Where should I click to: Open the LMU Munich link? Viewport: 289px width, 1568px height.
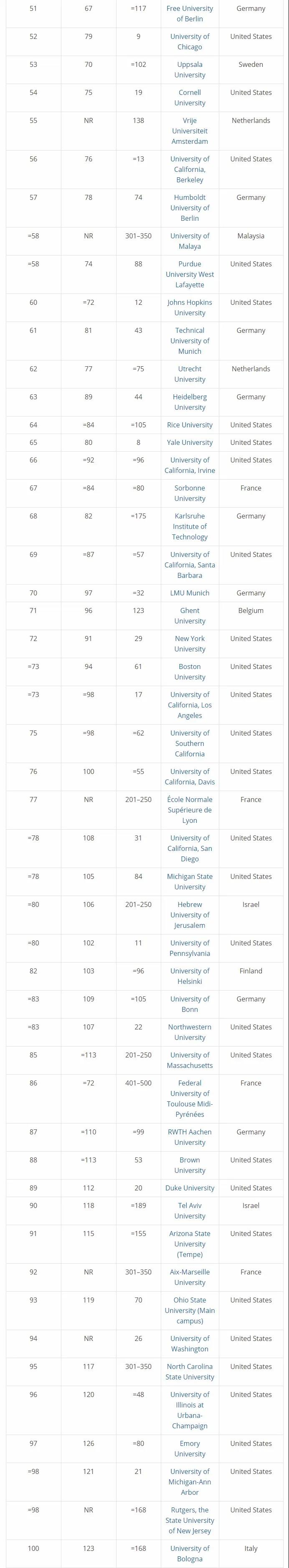(x=190, y=593)
